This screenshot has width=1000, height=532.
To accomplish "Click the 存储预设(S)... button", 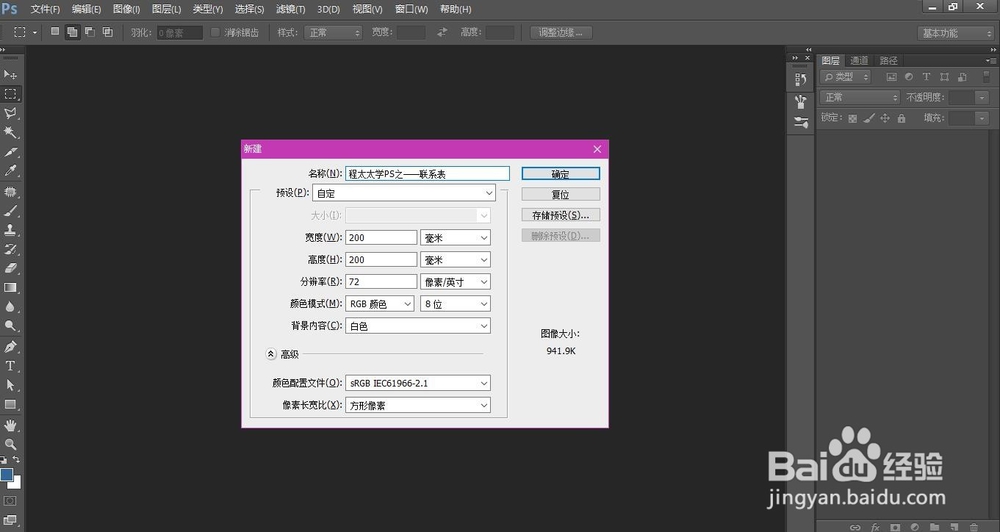I will pyautogui.click(x=561, y=215).
